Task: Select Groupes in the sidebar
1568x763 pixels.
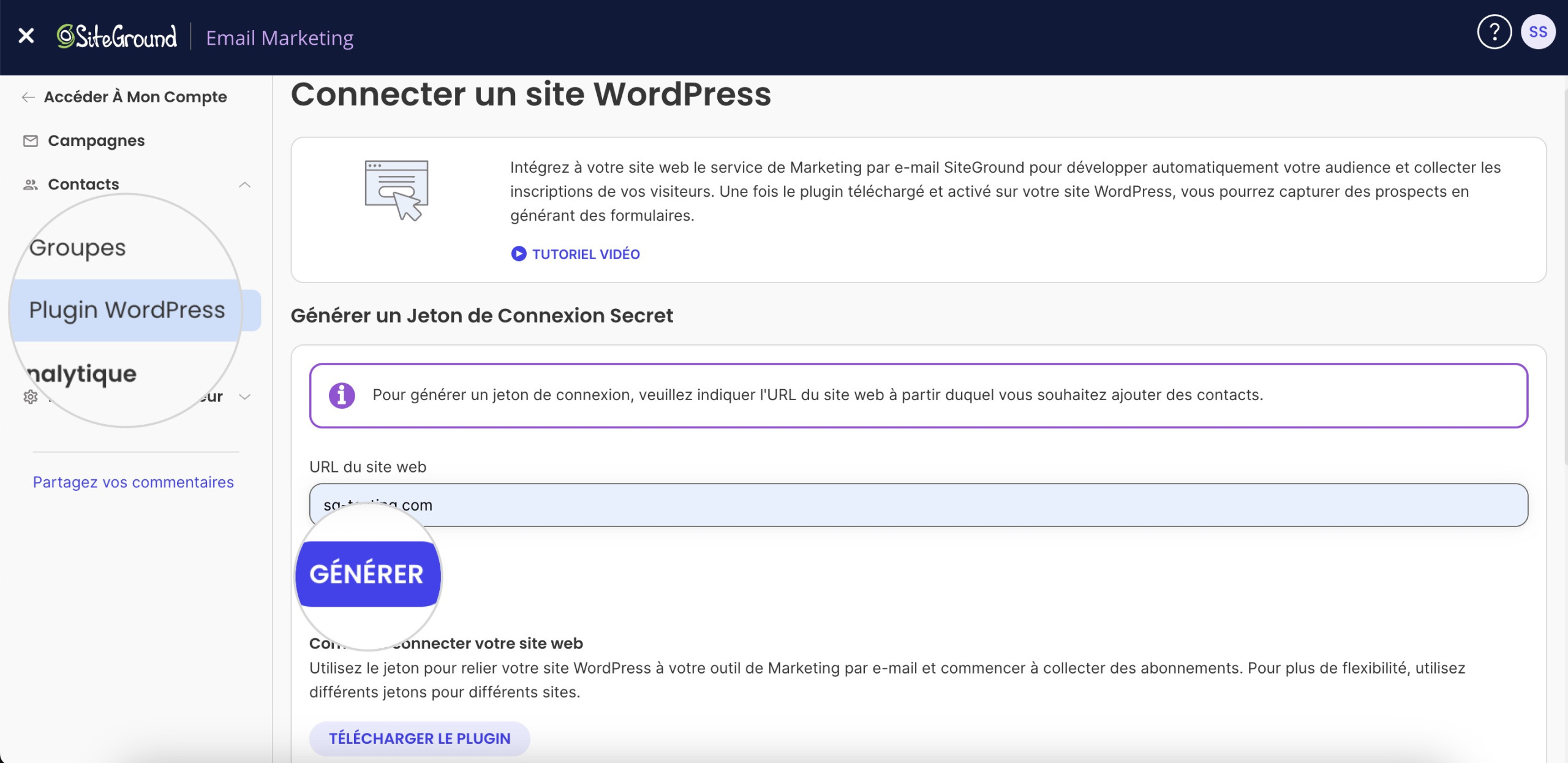Action: [78, 248]
